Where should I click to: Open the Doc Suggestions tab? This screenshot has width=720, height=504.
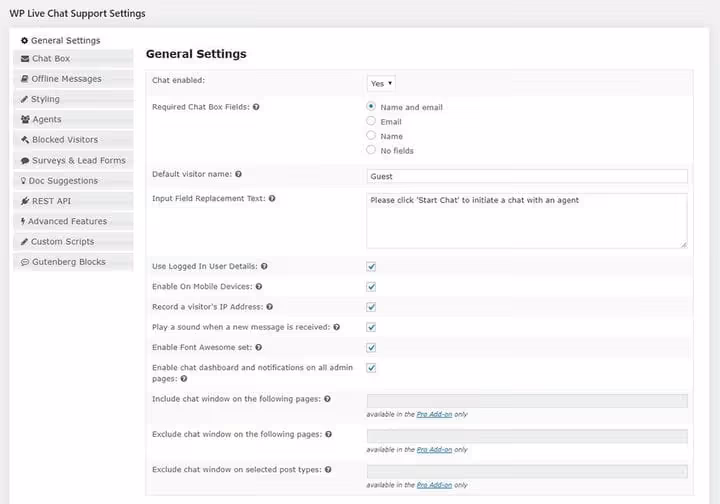point(73,181)
